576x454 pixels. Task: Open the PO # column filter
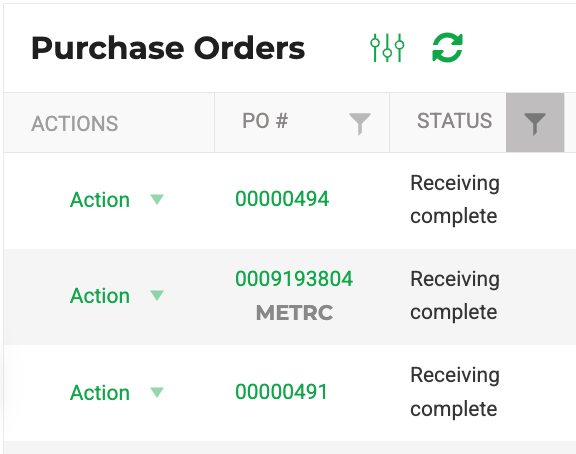(360, 124)
